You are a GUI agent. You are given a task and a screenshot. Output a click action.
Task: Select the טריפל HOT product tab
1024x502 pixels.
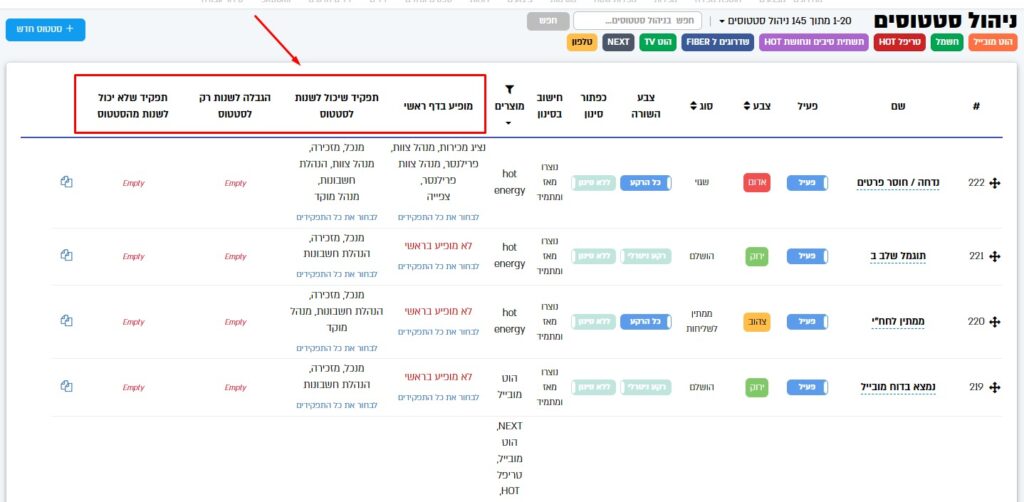pyautogui.click(x=900, y=42)
